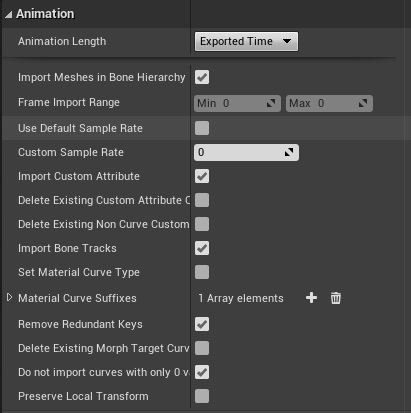The width and height of the screenshot is (411, 413).
Task: Collapse the Animation section triangle
Action: click(8, 14)
